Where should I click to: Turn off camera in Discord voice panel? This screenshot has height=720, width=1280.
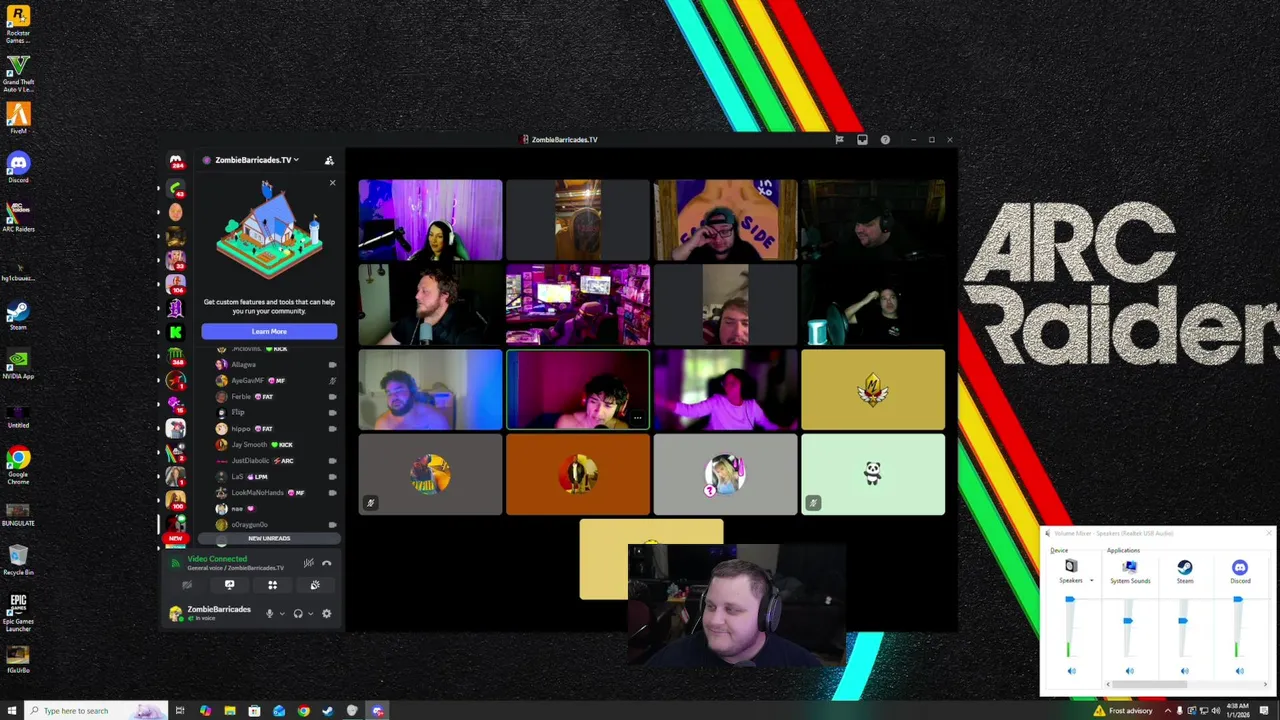(x=187, y=585)
